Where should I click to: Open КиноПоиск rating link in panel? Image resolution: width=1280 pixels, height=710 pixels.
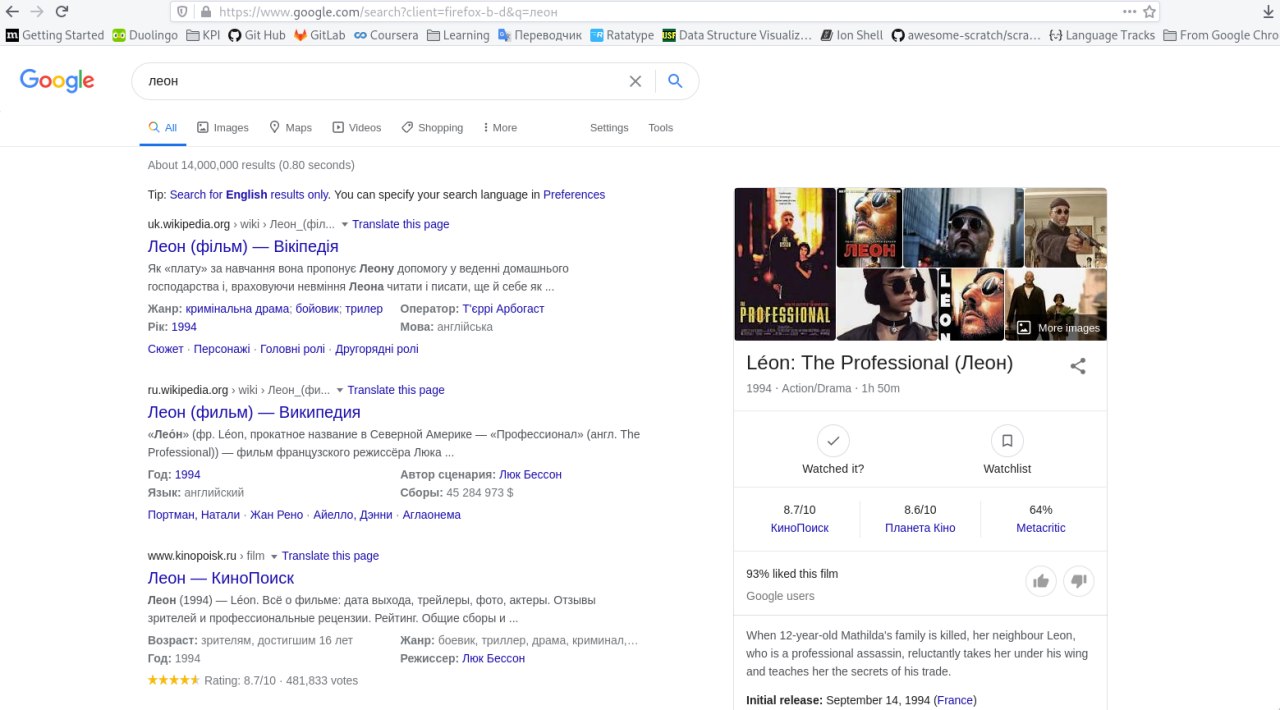pos(799,528)
